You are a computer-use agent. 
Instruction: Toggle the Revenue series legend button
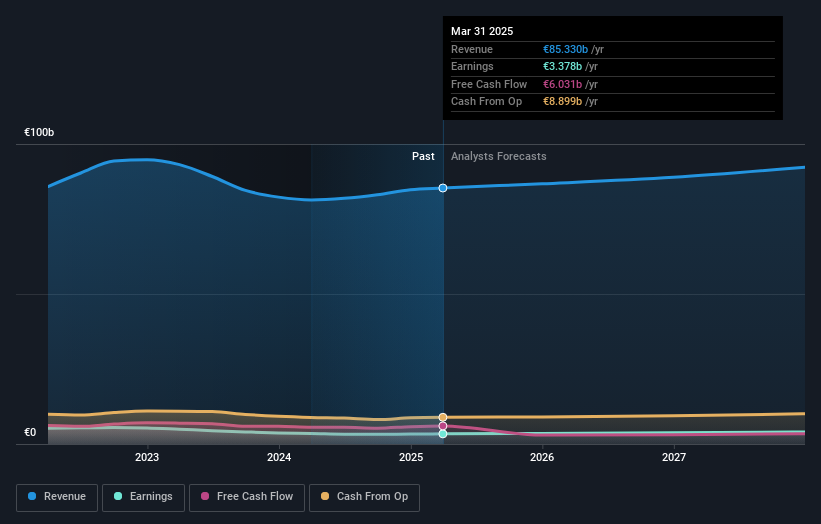coord(57,497)
